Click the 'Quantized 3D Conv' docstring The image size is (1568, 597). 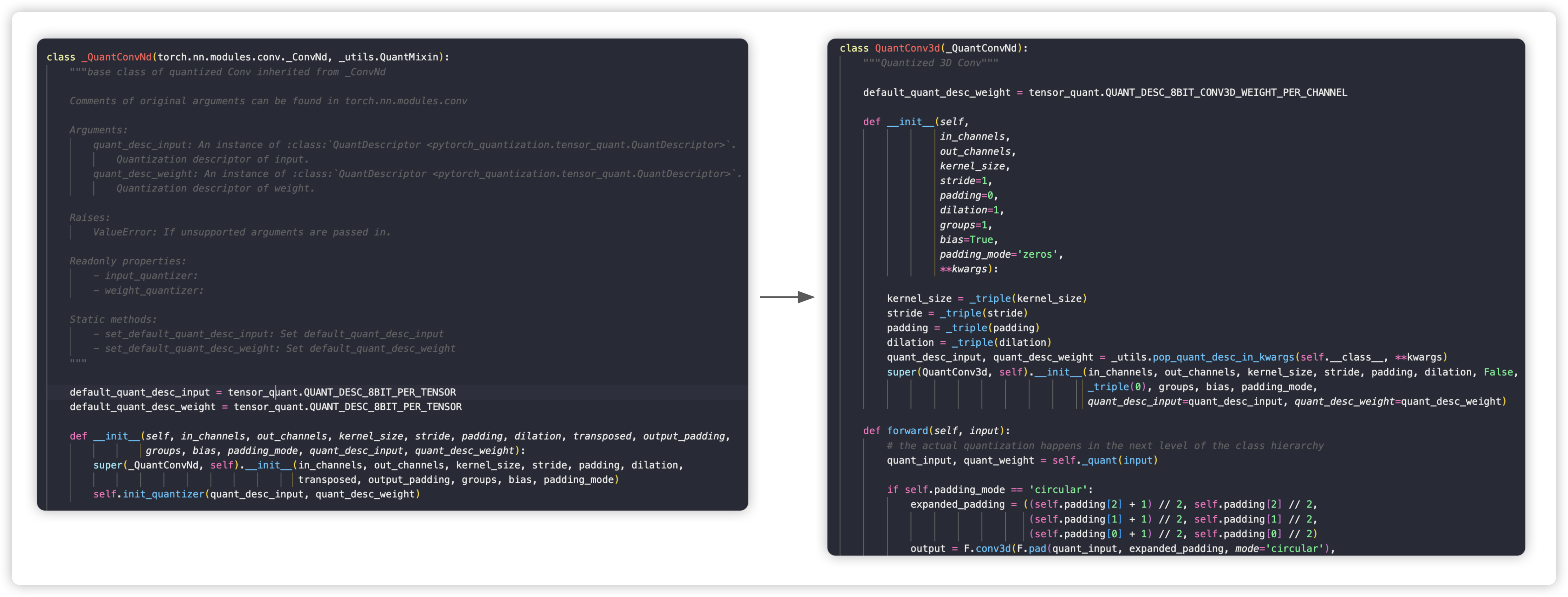pyautogui.click(x=931, y=63)
